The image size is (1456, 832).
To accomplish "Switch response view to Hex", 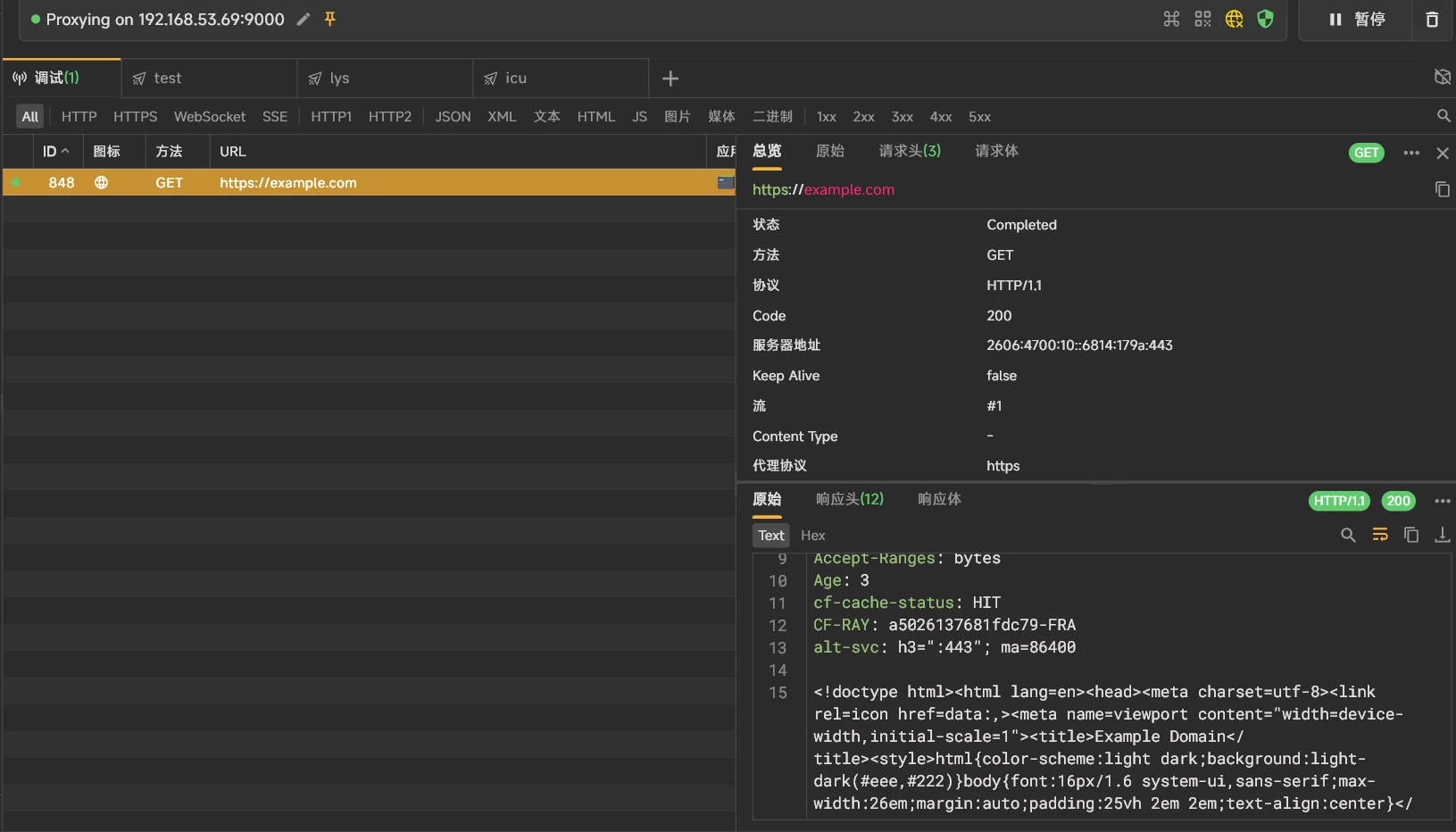I will click(813, 536).
